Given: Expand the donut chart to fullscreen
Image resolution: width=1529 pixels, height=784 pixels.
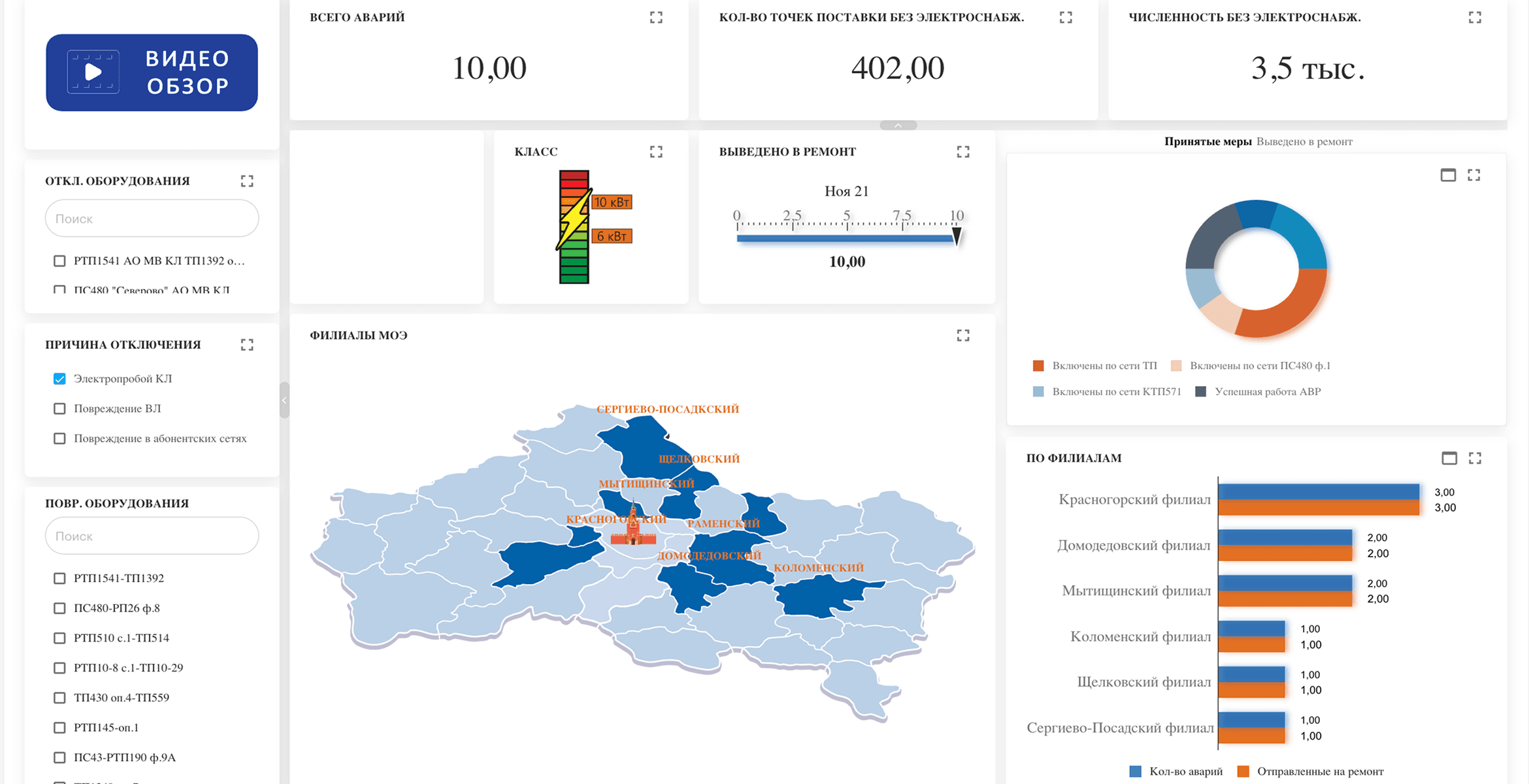Looking at the screenshot, I should (1474, 175).
